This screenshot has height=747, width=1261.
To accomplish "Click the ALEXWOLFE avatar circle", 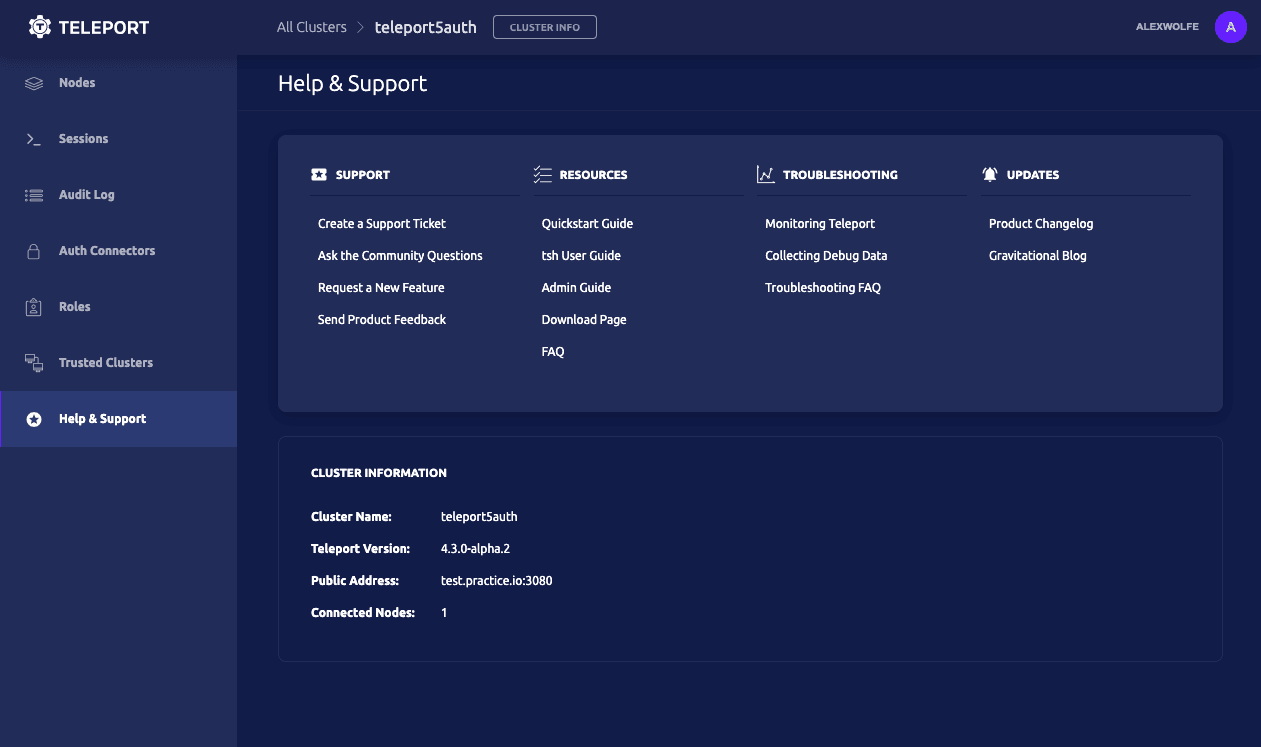I will [x=1231, y=27].
